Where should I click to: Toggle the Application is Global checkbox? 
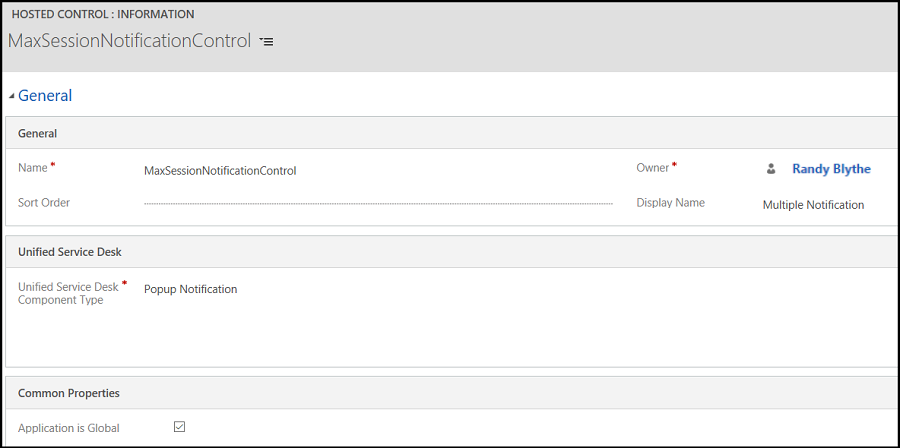click(x=180, y=427)
